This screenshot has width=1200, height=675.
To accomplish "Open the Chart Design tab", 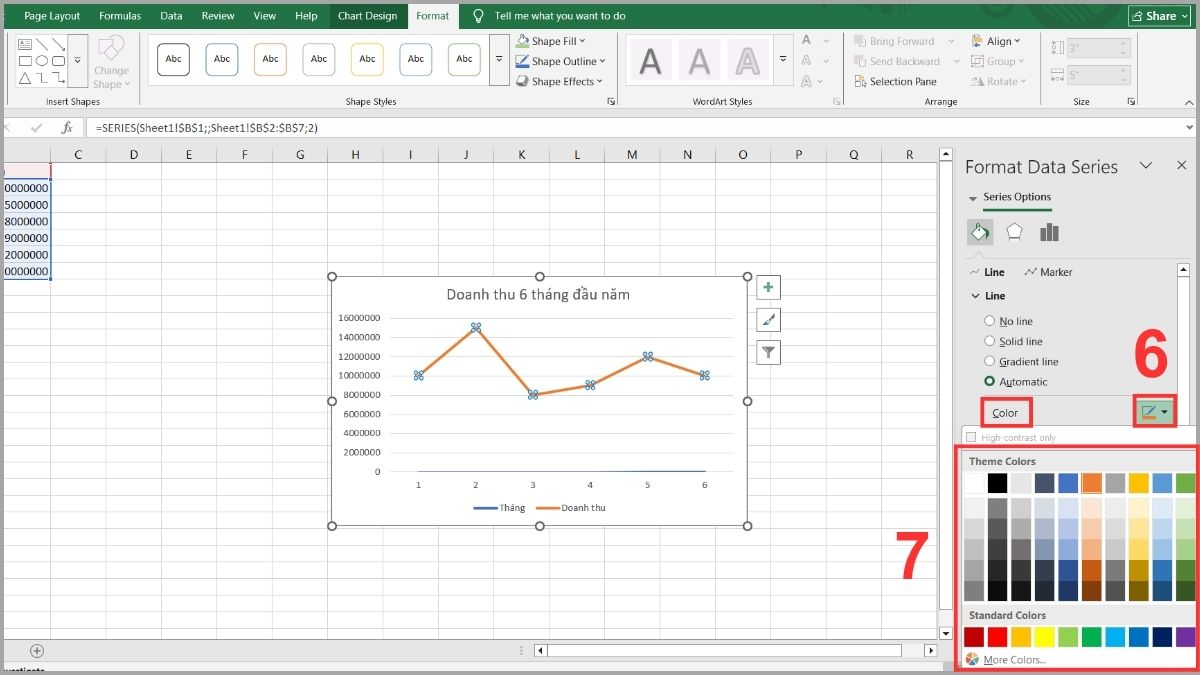I will coord(368,16).
